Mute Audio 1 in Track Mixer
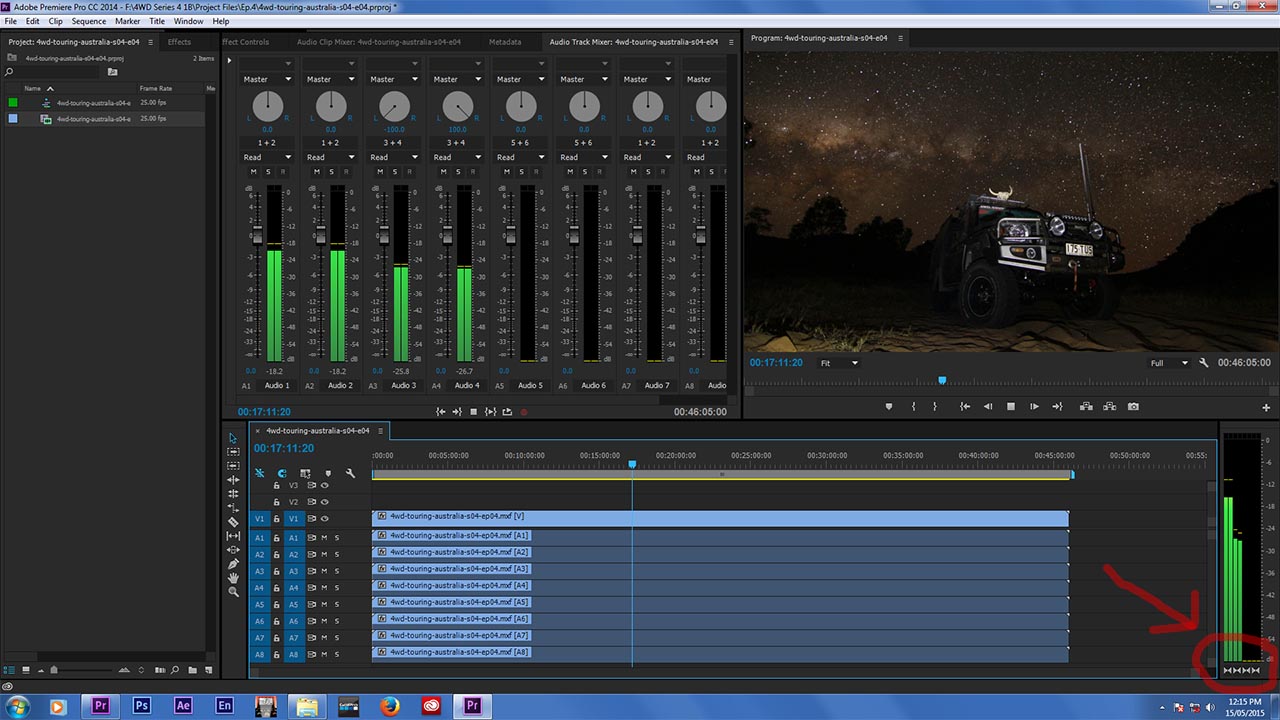Image resolution: width=1280 pixels, height=720 pixels. click(x=253, y=172)
